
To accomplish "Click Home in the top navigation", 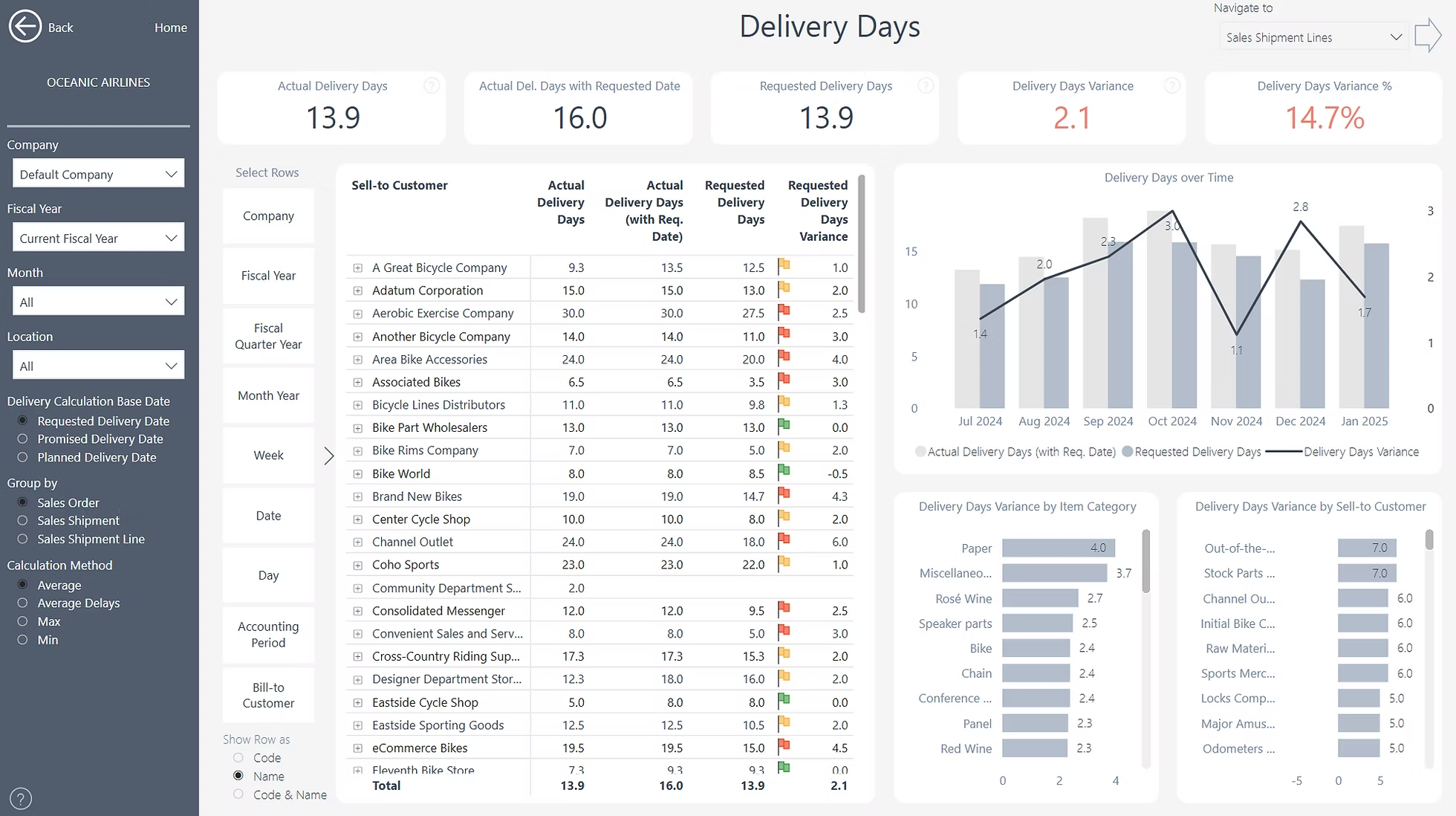I will (x=170, y=27).
